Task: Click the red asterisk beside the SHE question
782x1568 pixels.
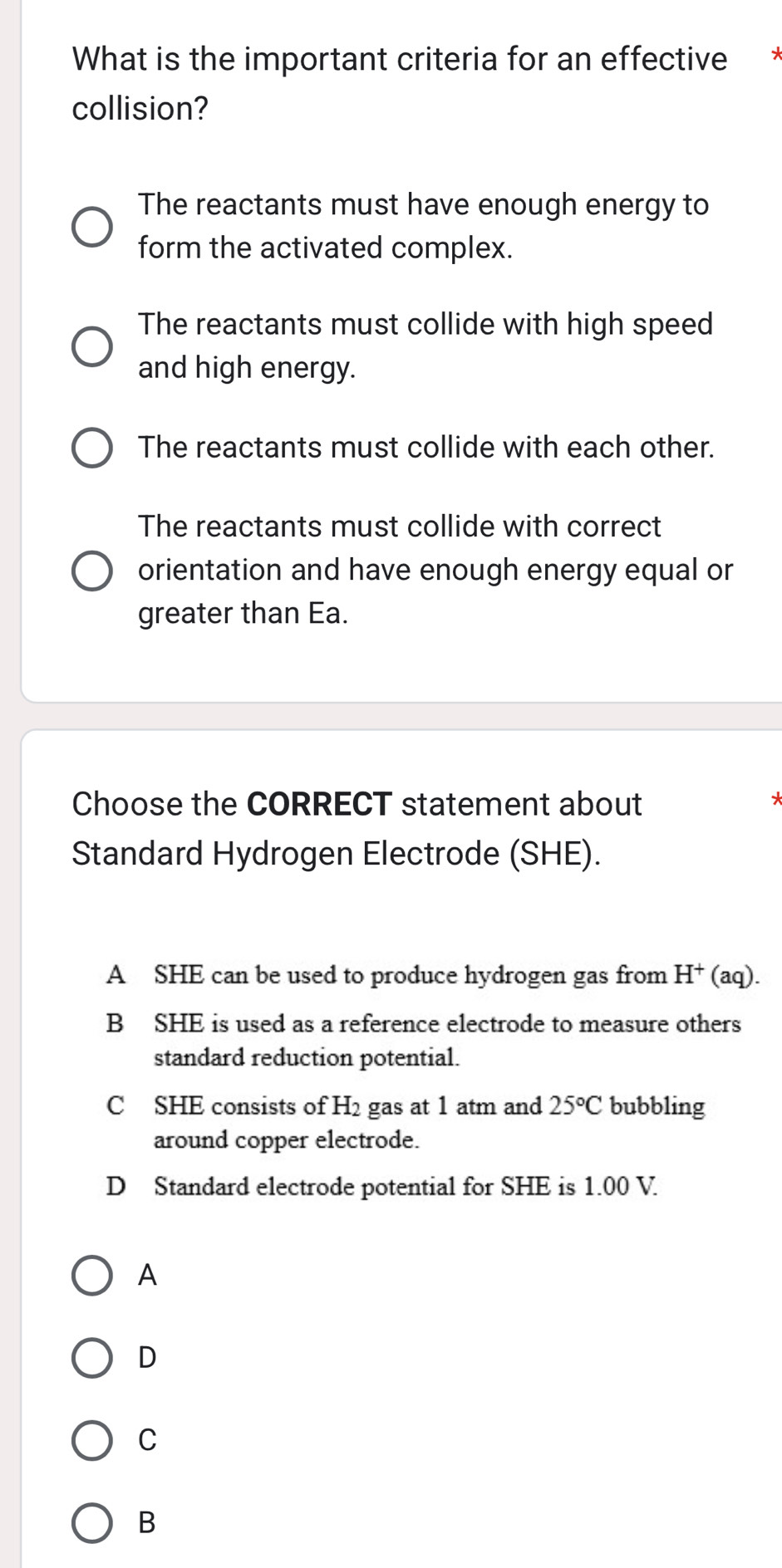Action: pyautogui.click(x=775, y=801)
